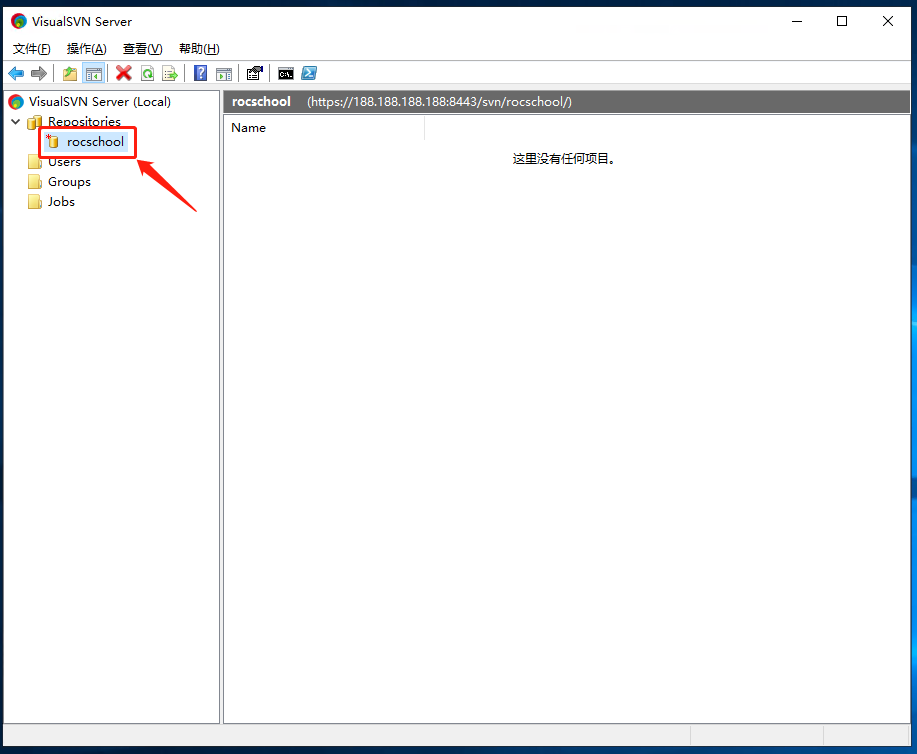This screenshot has width=917, height=754.
Task: Click the Export list icon
Action: click(170, 73)
